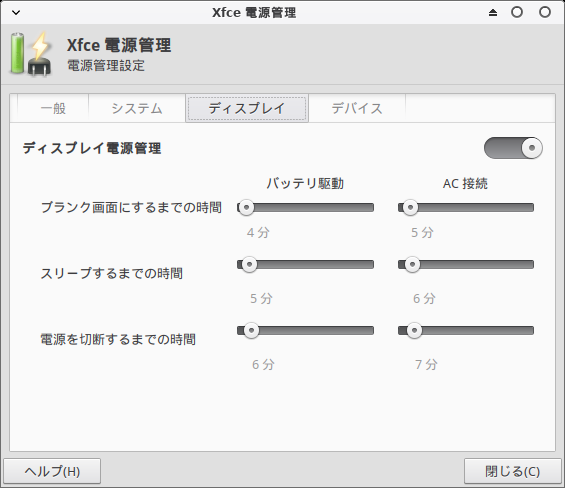The height and width of the screenshot is (488, 565).
Task: Click the 5 分 value under the battery sleep slider
Action: click(262, 298)
